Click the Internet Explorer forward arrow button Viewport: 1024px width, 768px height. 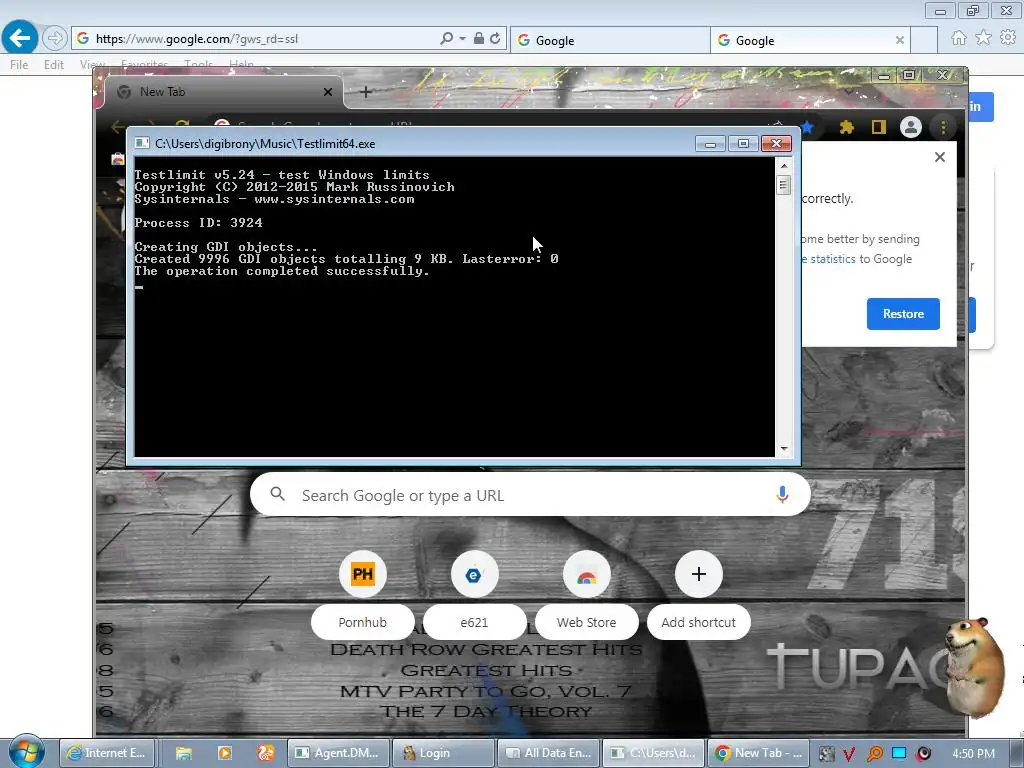pos(55,39)
